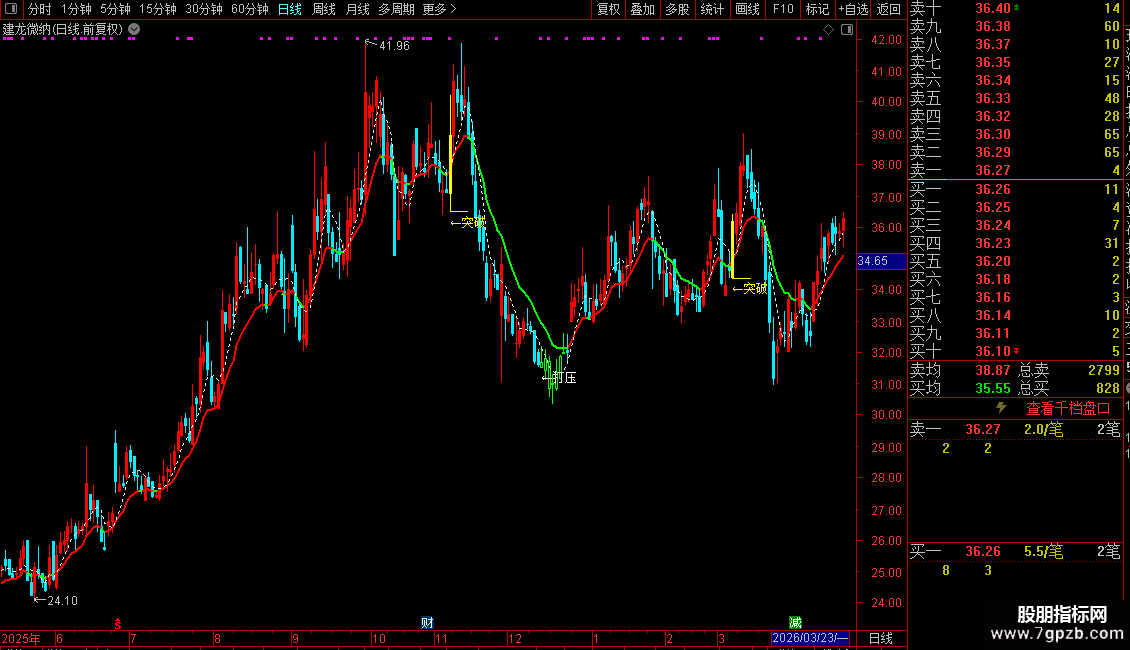Click the 财 marker on the timeline

pyautogui.click(x=427, y=623)
